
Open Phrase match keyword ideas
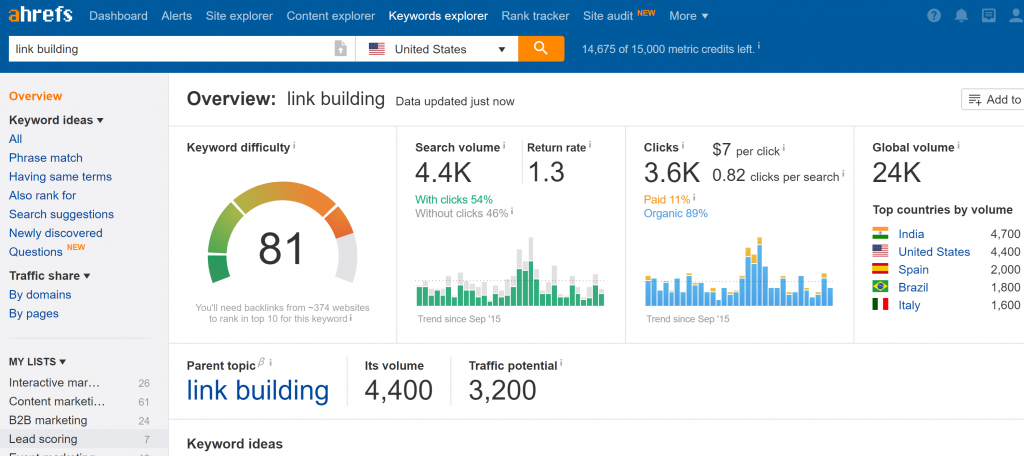tap(46, 158)
